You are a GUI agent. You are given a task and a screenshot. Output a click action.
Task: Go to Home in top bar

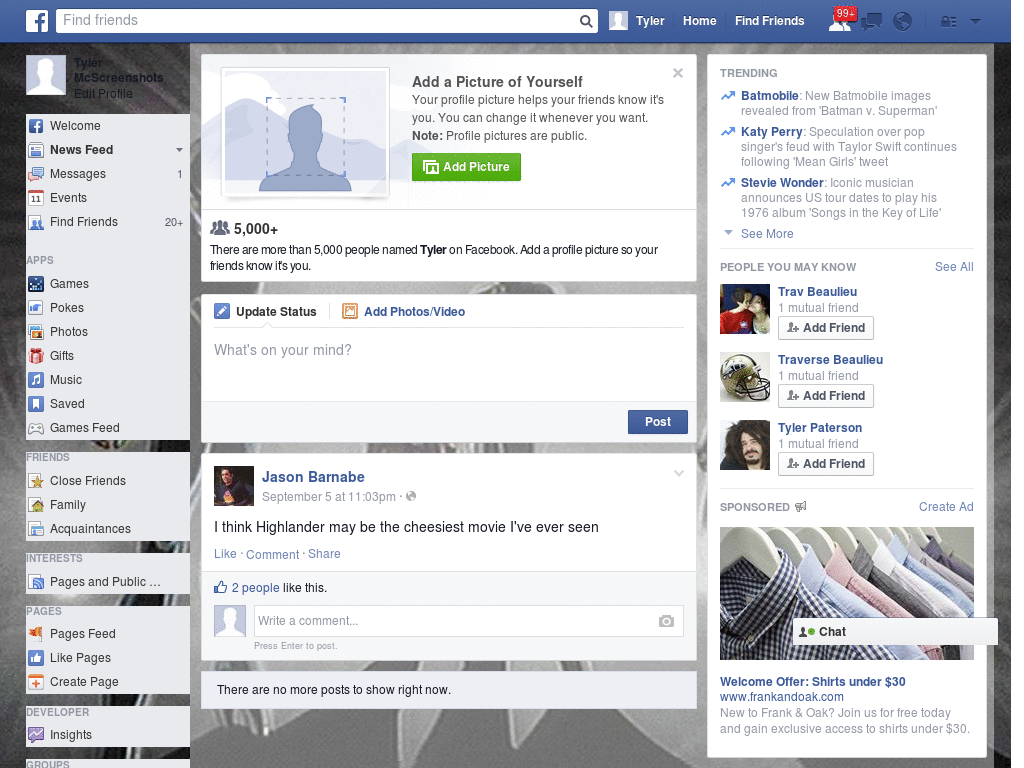click(699, 21)
